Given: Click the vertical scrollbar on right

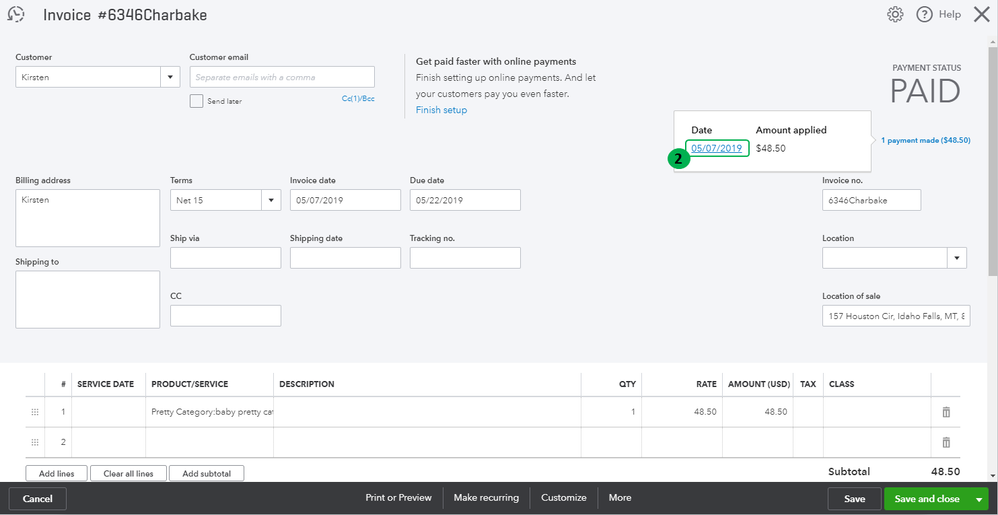Looking at the screenshot, I should coord(992,150).
